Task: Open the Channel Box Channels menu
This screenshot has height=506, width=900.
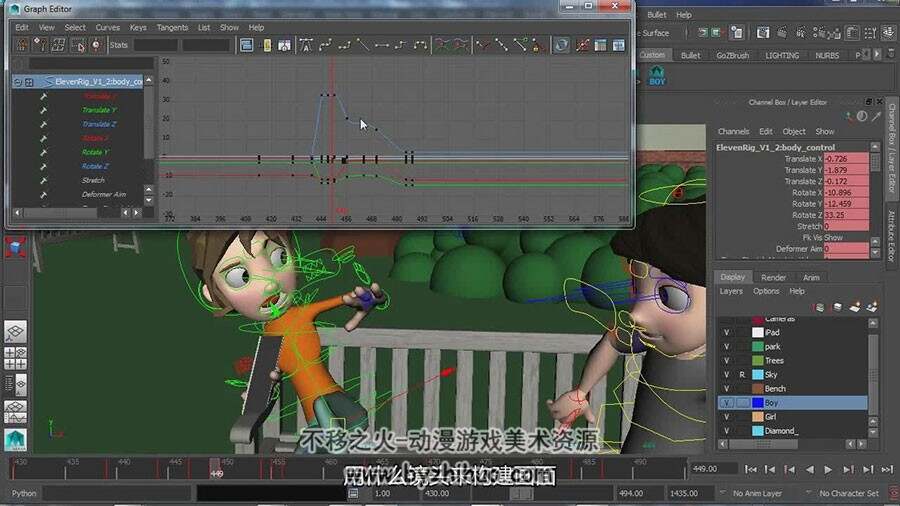Action: [x=733, y=131]
